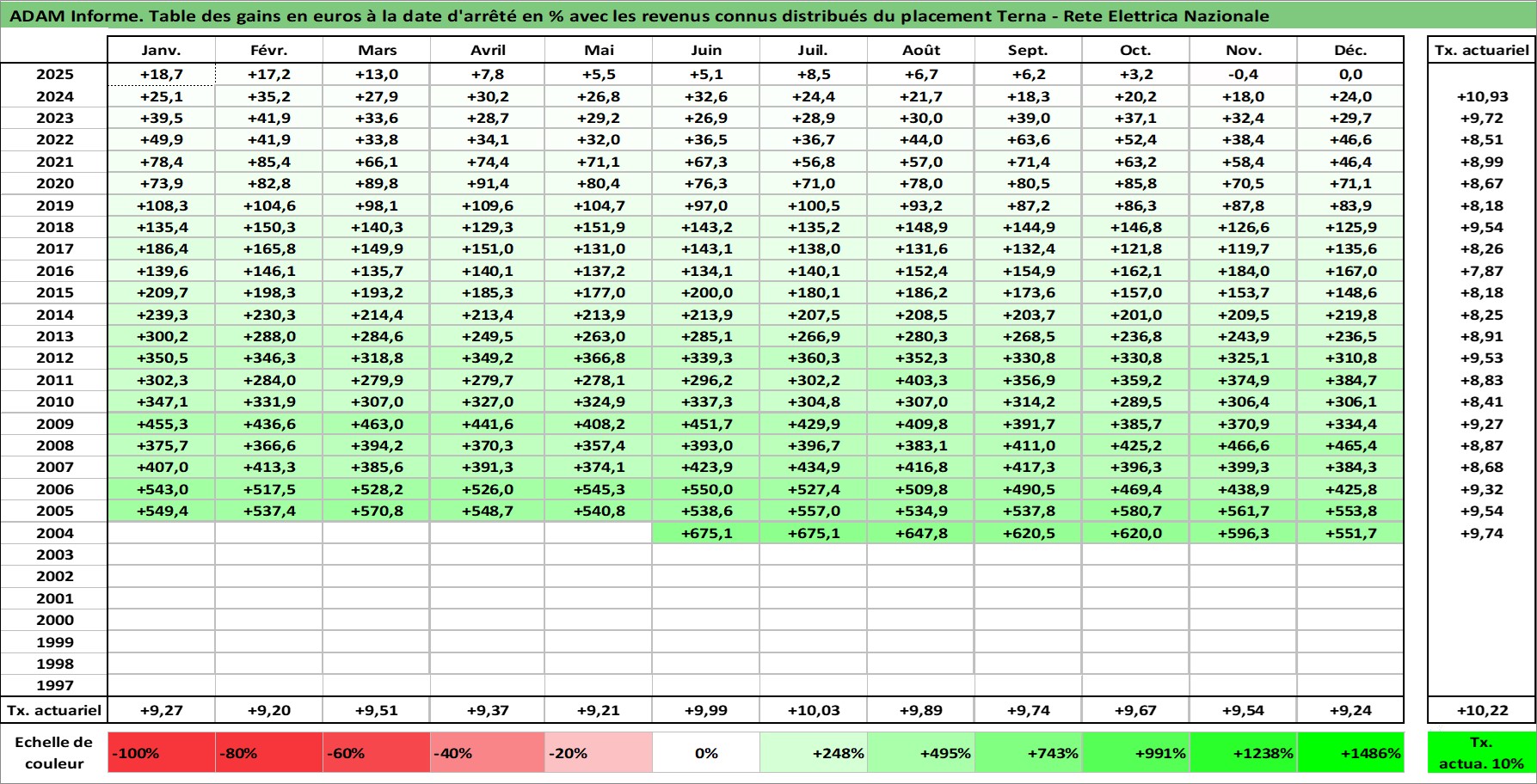Image resolution: width=1537 pixels, height=784 pixels.
Task: Click the +35,2 cell in February 2024
Action: point(269,96)
